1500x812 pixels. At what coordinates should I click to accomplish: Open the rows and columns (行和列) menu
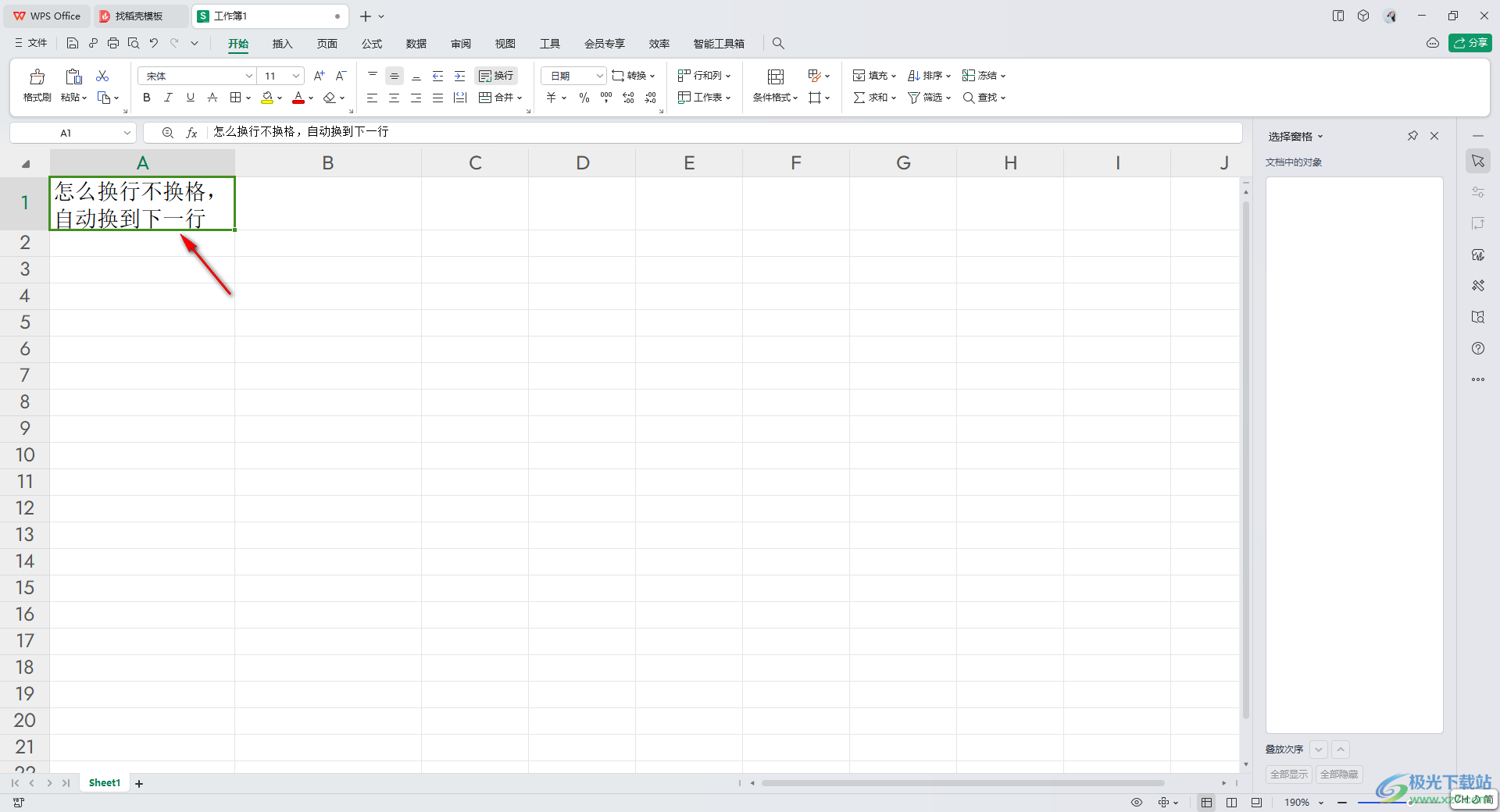coord(704,76)
